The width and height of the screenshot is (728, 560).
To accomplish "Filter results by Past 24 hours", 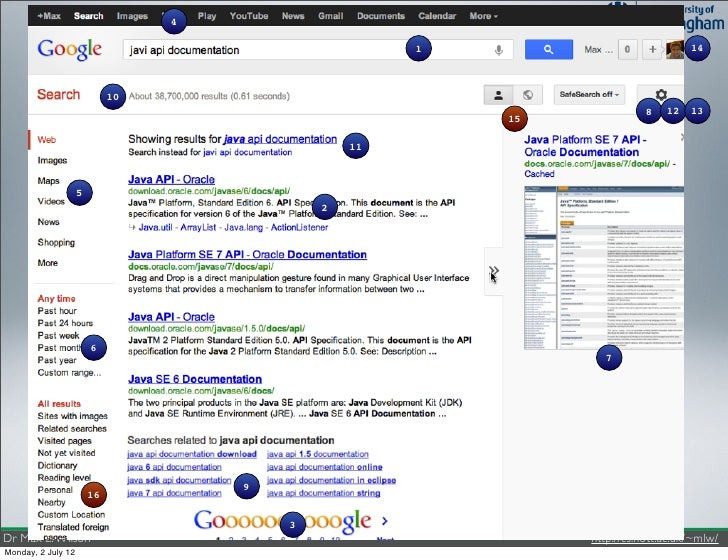I will coord(65,323).
